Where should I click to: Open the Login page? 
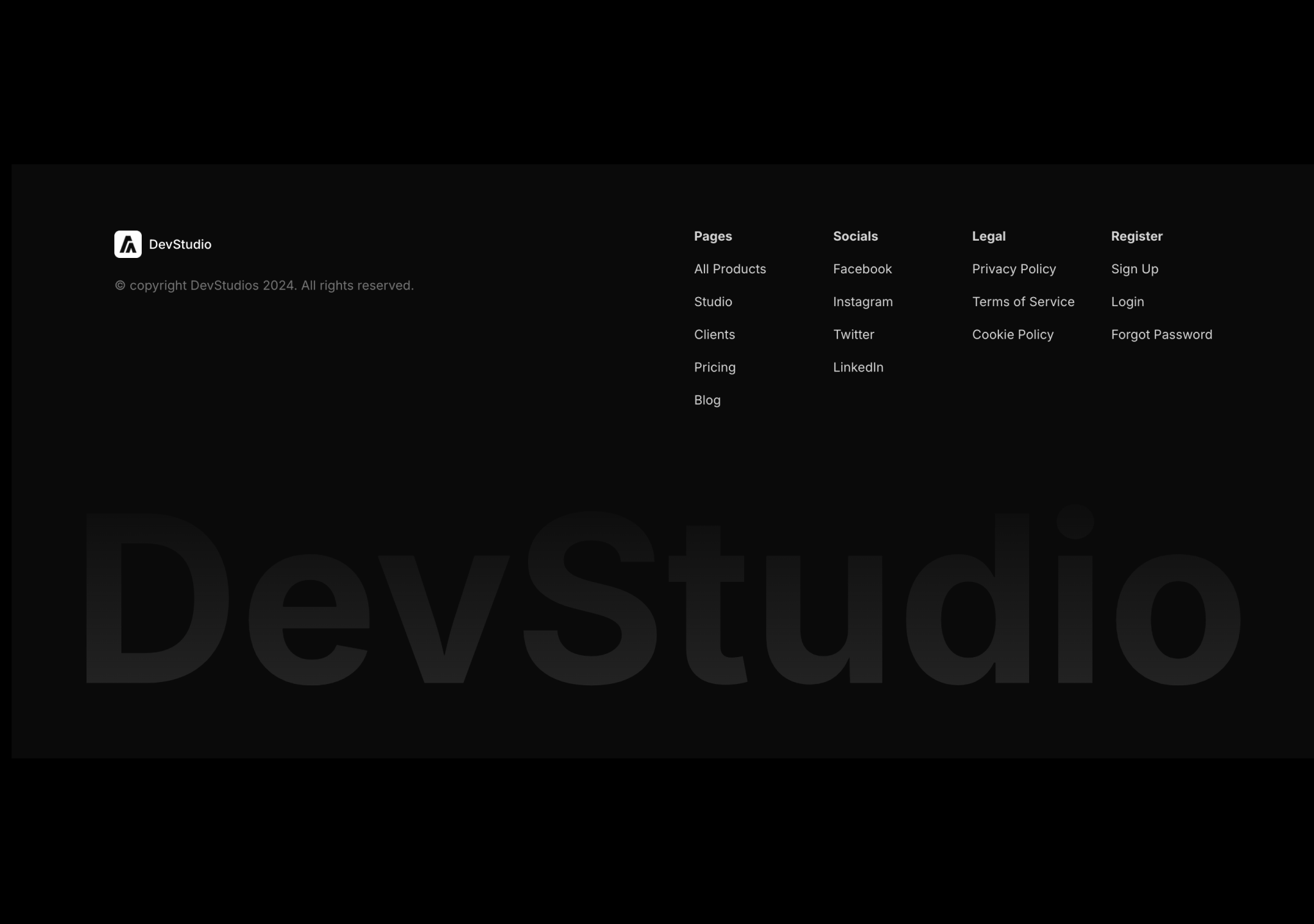tap(1127, 302)
